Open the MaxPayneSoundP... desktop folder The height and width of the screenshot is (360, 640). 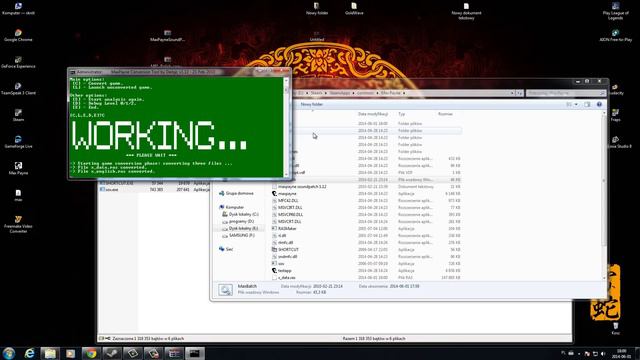tap(167, 35)
